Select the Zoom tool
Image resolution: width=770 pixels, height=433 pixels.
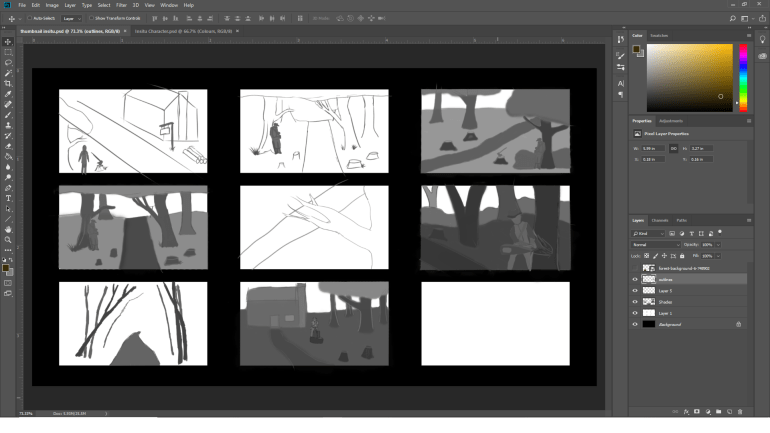(8, 240)
